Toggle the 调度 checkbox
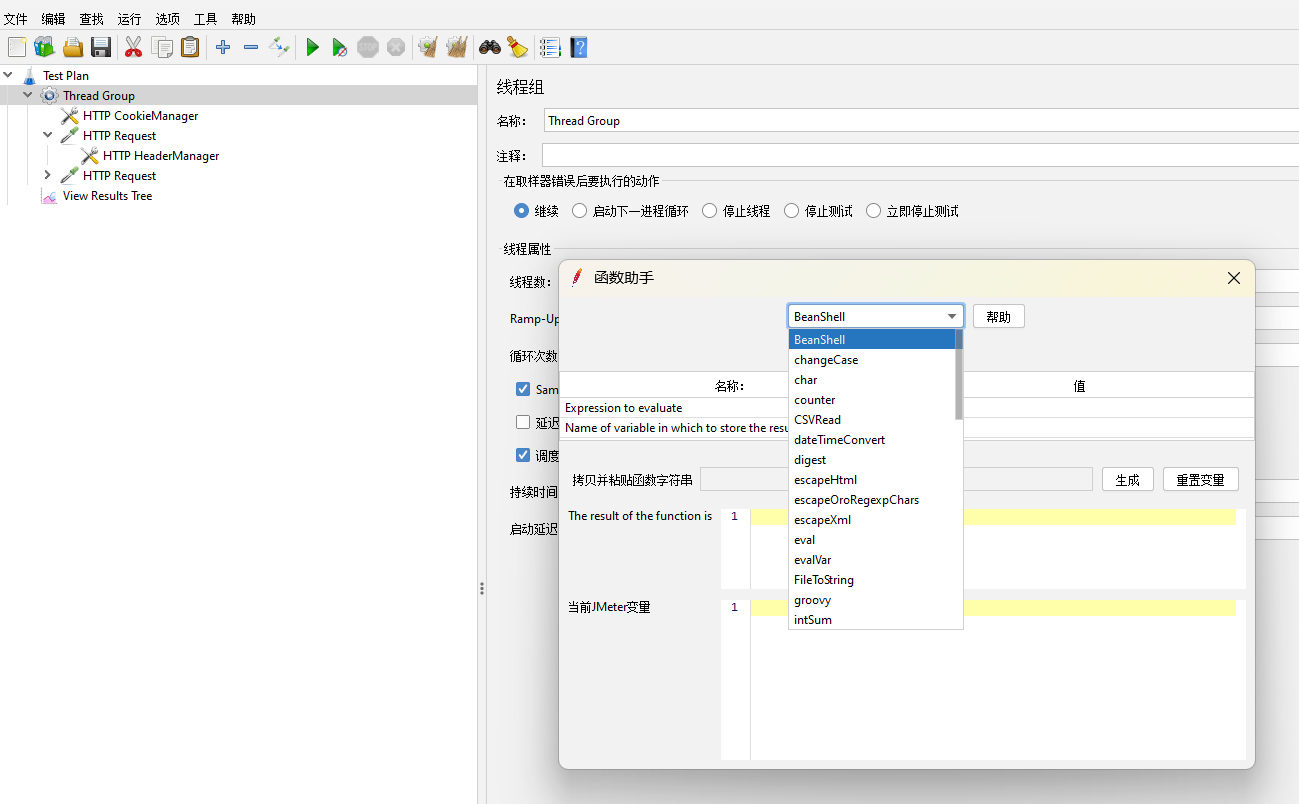The image size is (1299, 804). coord(523,455)
